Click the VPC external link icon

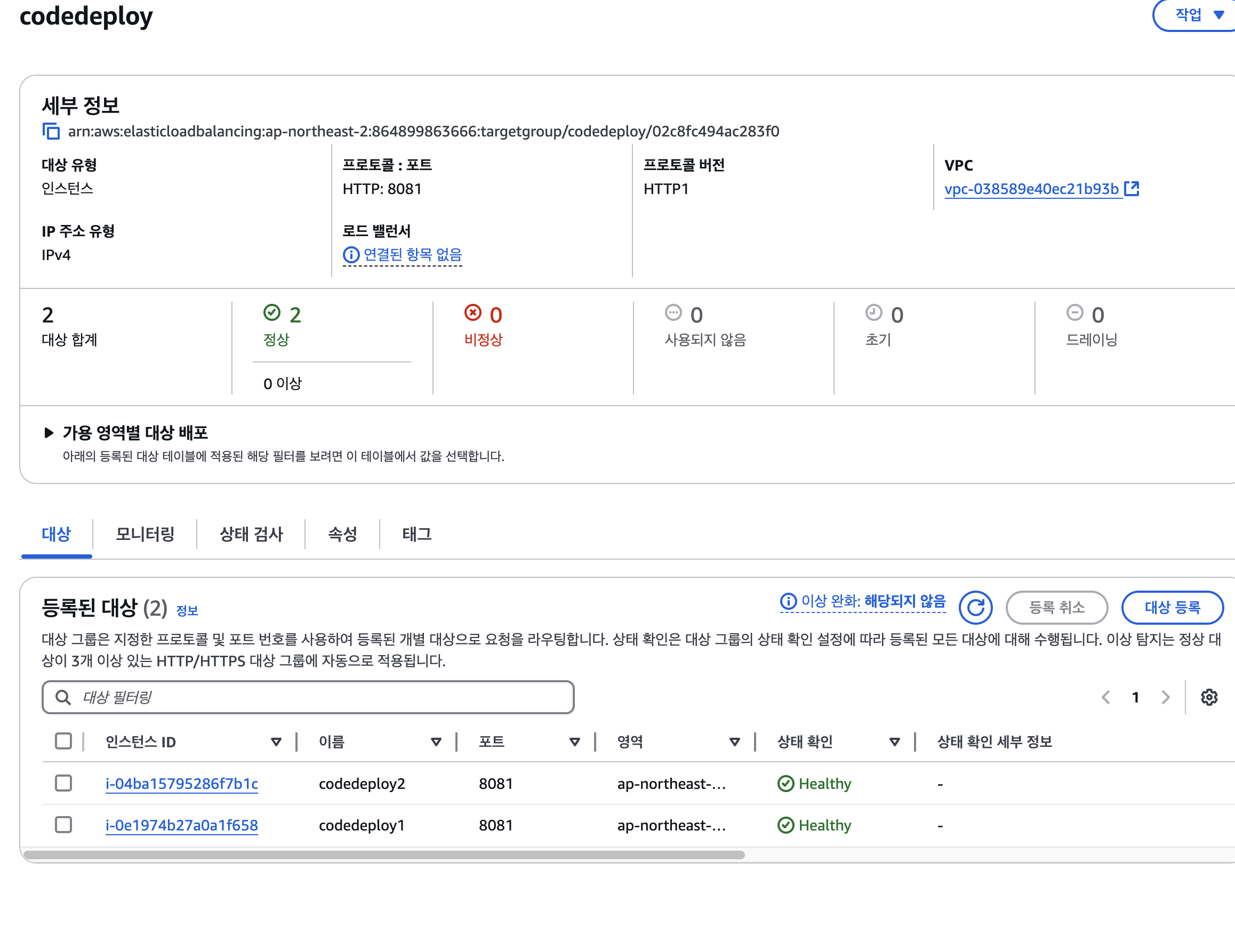[x=1132, y=188]
